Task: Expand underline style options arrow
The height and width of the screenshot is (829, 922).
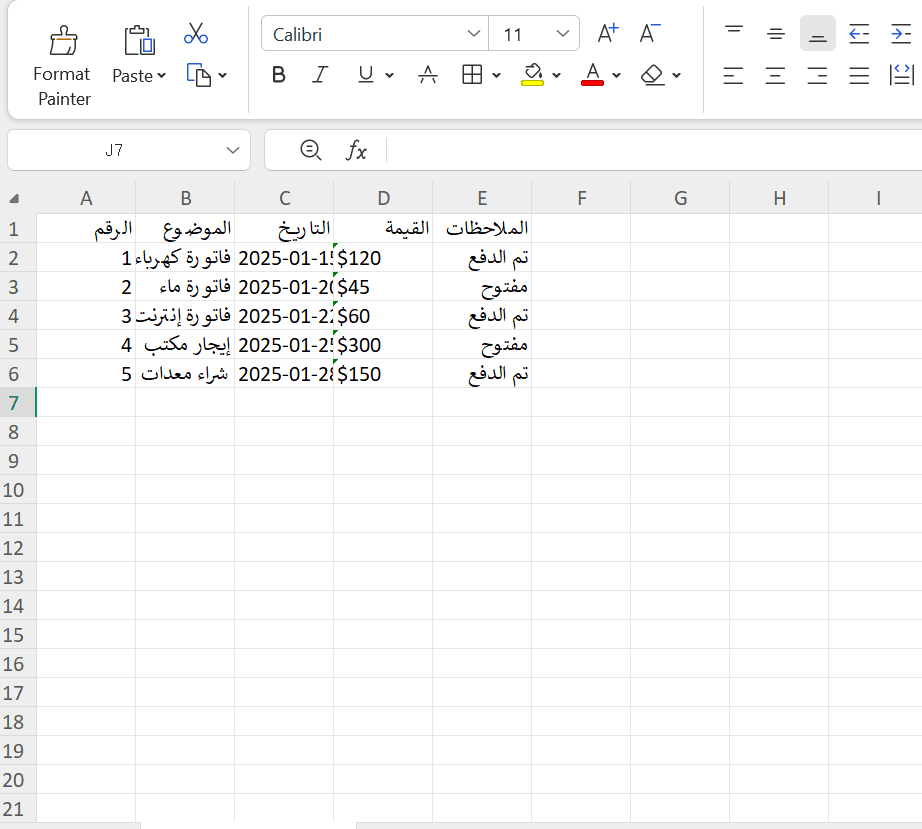Action: [389, 75]
